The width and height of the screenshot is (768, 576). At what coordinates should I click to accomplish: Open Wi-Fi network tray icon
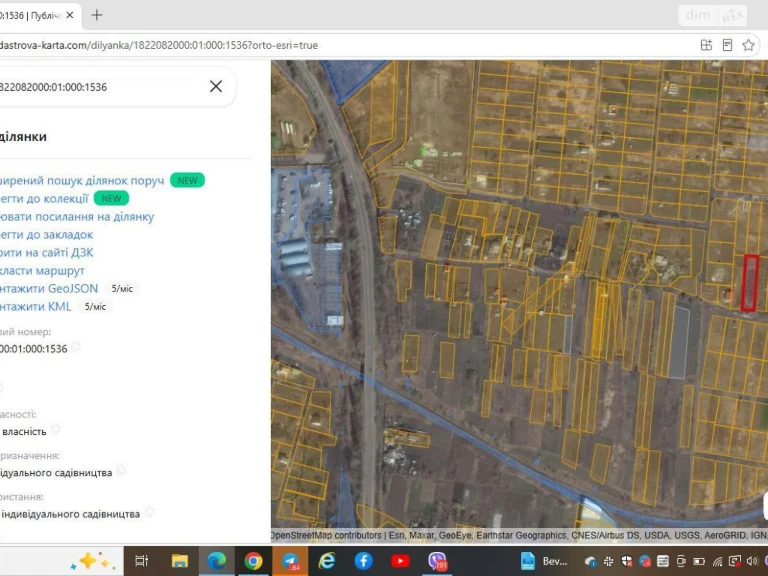point(718,561)
